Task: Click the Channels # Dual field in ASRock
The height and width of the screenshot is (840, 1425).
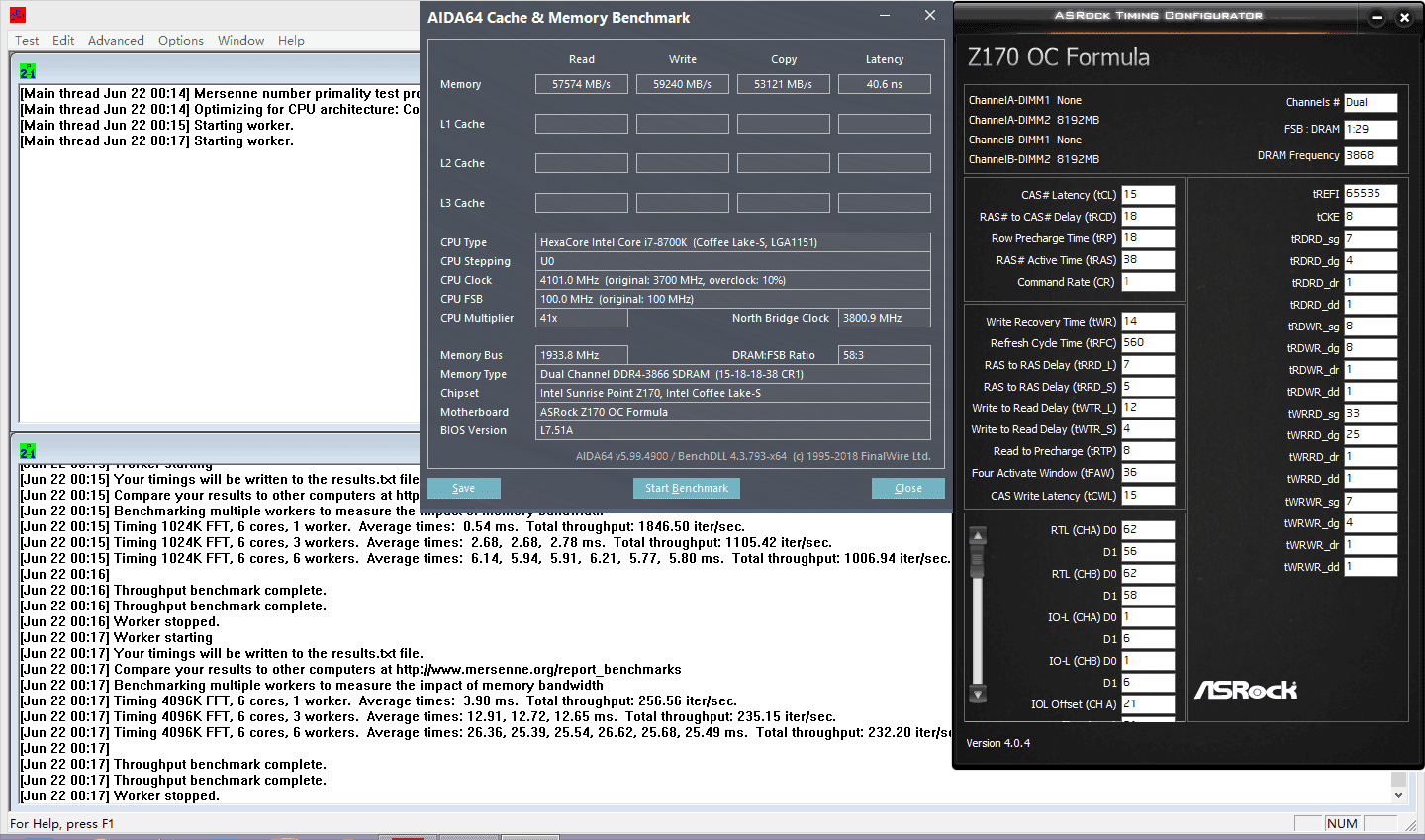Action: (1371, 102)
